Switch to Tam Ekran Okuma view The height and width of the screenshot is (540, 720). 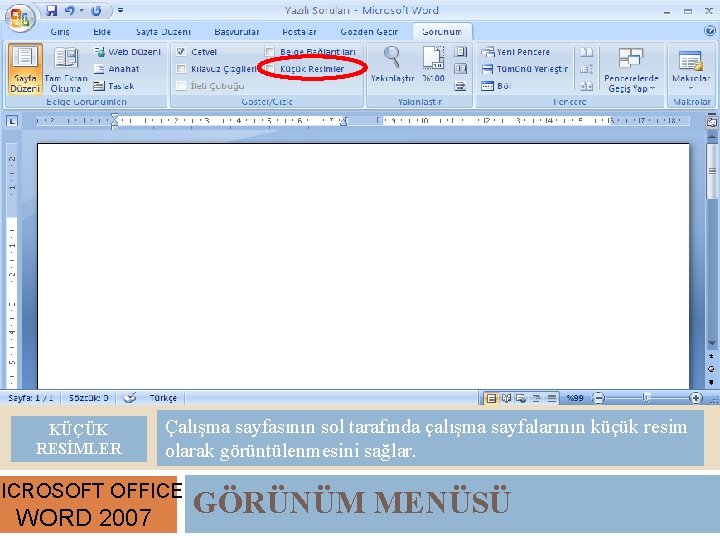click(66, 69)
